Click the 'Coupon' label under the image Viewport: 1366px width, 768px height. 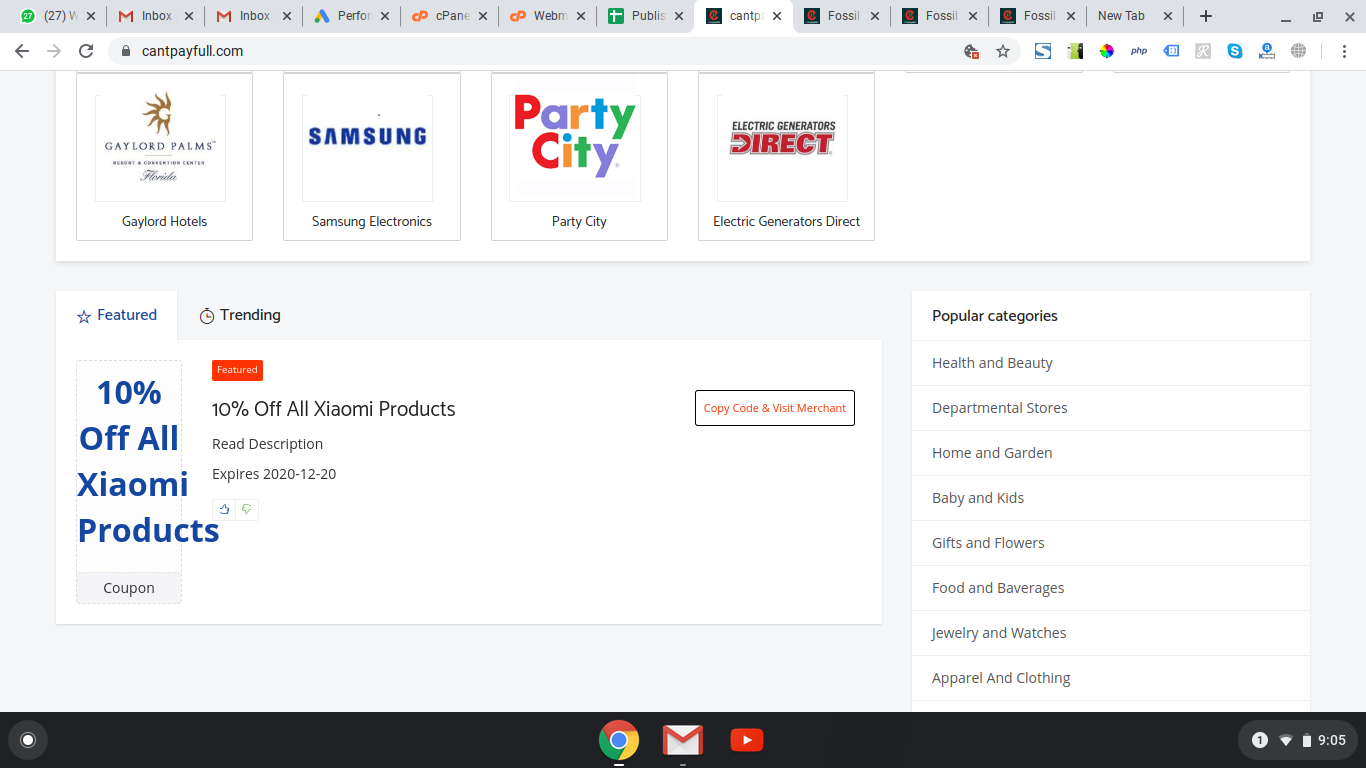(x=129, y=588)
